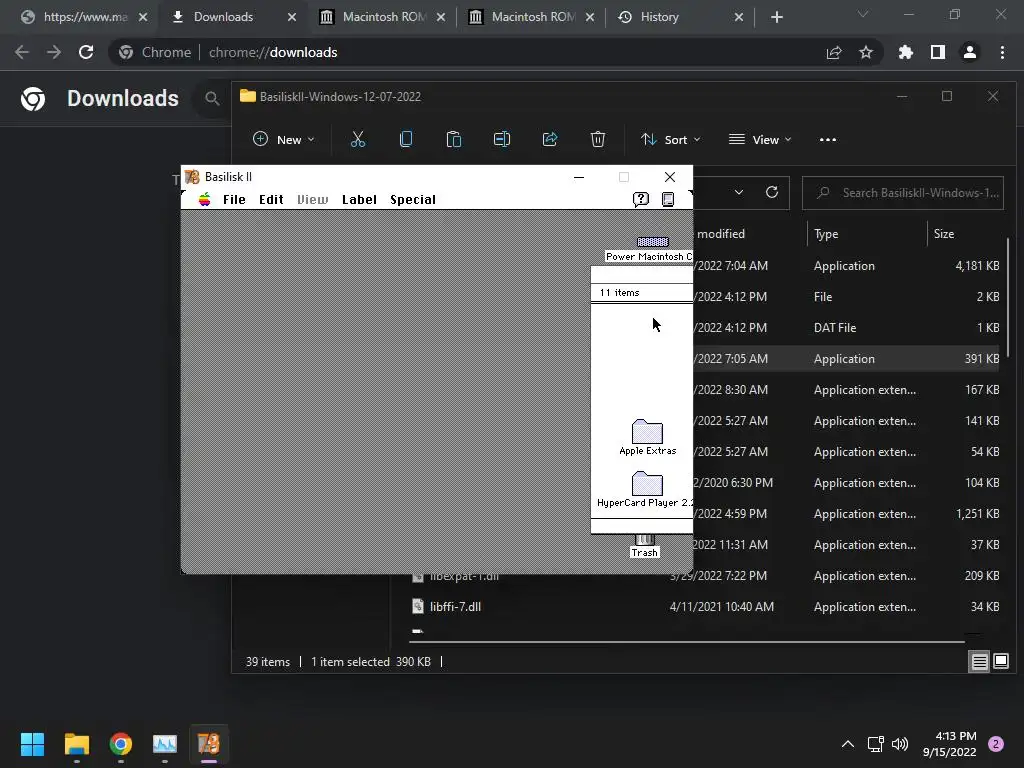This screenshot has height=768, width=1024.
Task: Select the libffi-7.dll file
Action: (x=455, y=607)
